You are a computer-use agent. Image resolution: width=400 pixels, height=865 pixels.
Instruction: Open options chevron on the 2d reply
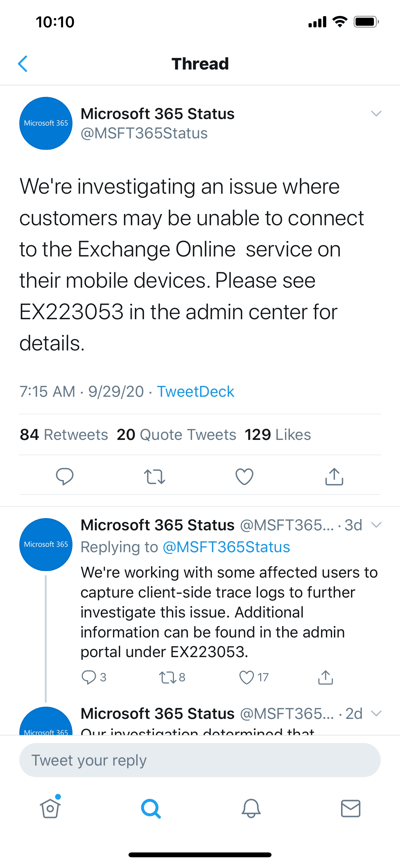pyautogui.click(x=376, y=713)
